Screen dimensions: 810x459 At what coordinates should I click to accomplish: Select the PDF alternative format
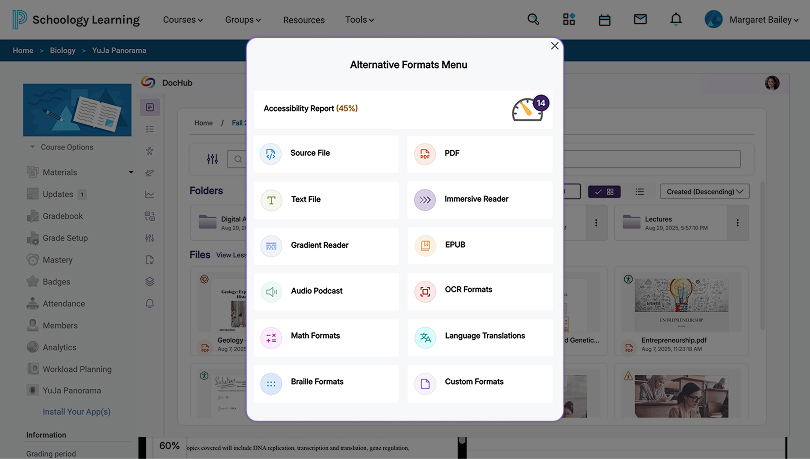coord(480,153)
